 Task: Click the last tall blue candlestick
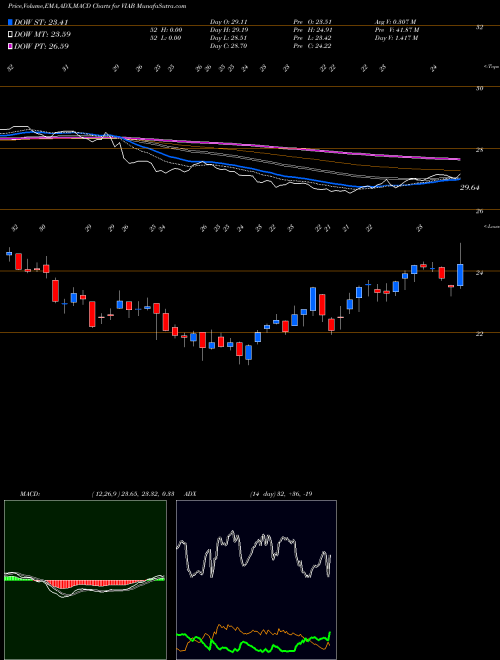pyautogui.click(x=460, y=275)
